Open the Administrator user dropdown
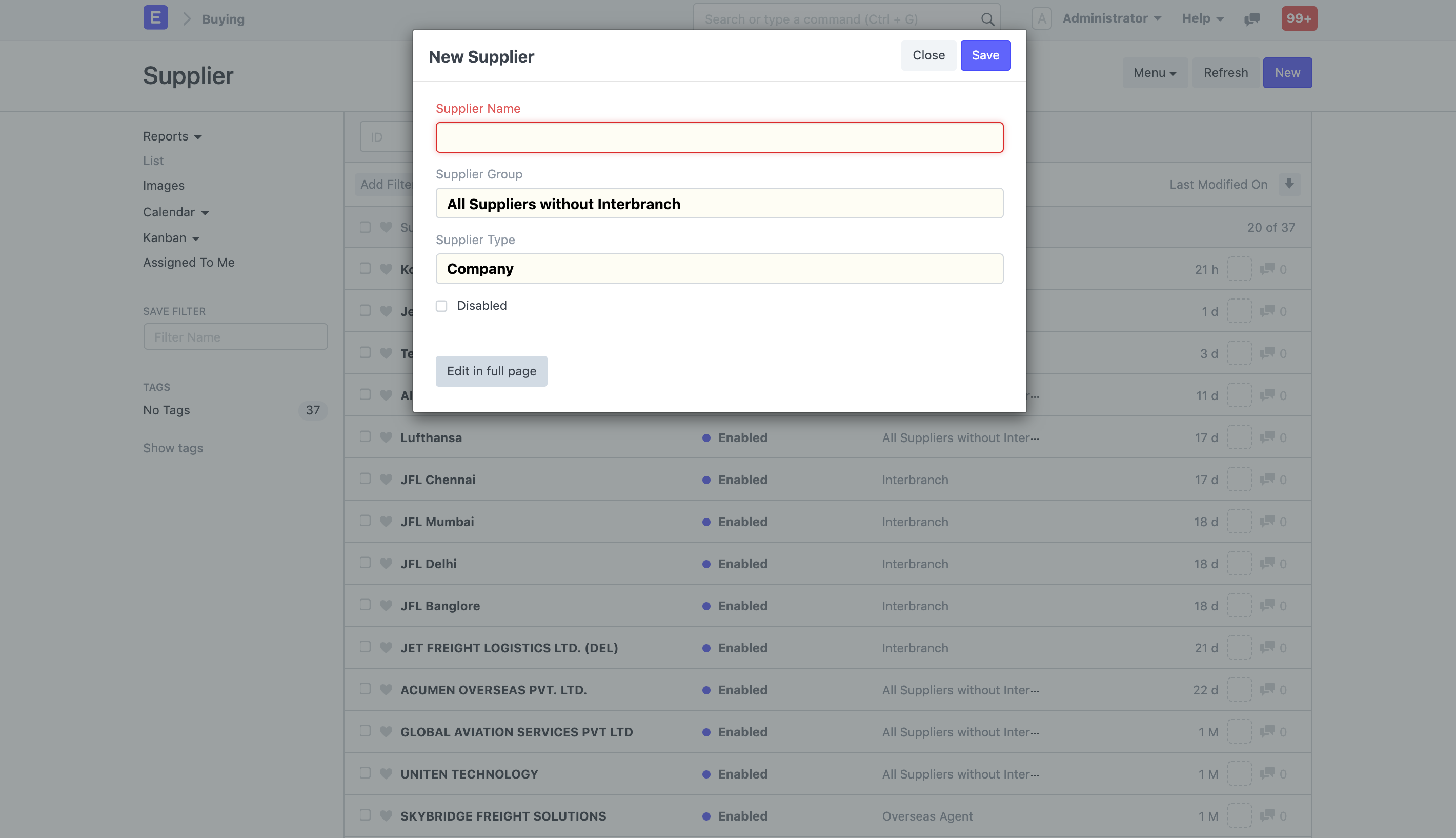This screenshot has height=838, width=1456. pyautogui.click(x=1111, y=18)
